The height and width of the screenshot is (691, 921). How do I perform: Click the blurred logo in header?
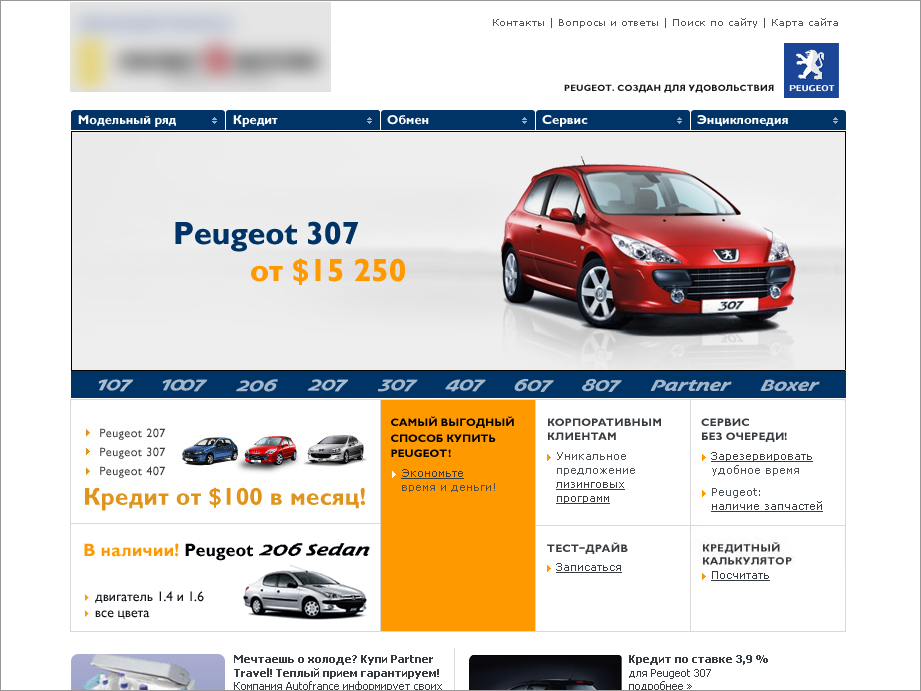pos(200,47)
